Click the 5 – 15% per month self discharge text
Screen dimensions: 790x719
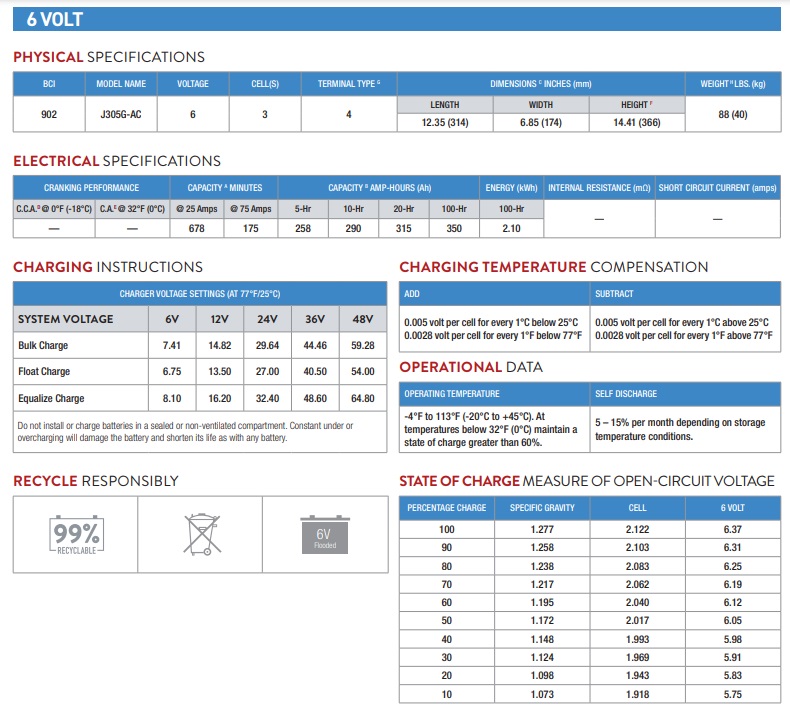coord(680,429)
